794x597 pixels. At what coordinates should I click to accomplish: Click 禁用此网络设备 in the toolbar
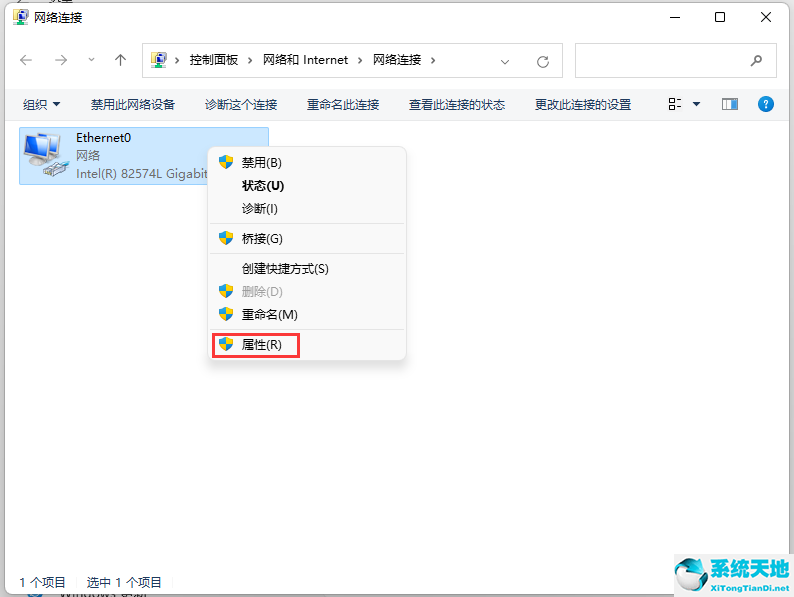(133, 104)
